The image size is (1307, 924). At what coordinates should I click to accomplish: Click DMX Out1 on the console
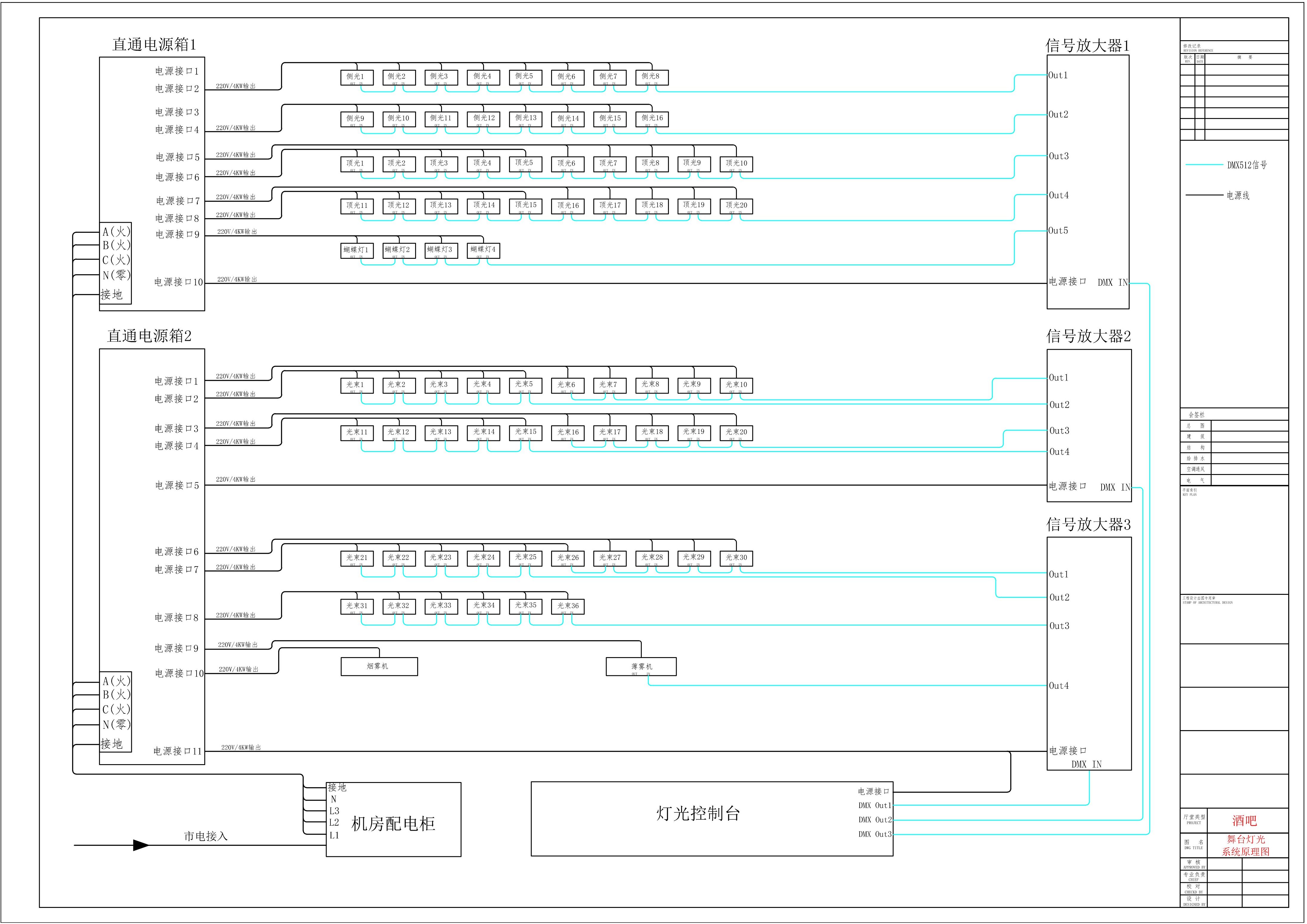875,806
